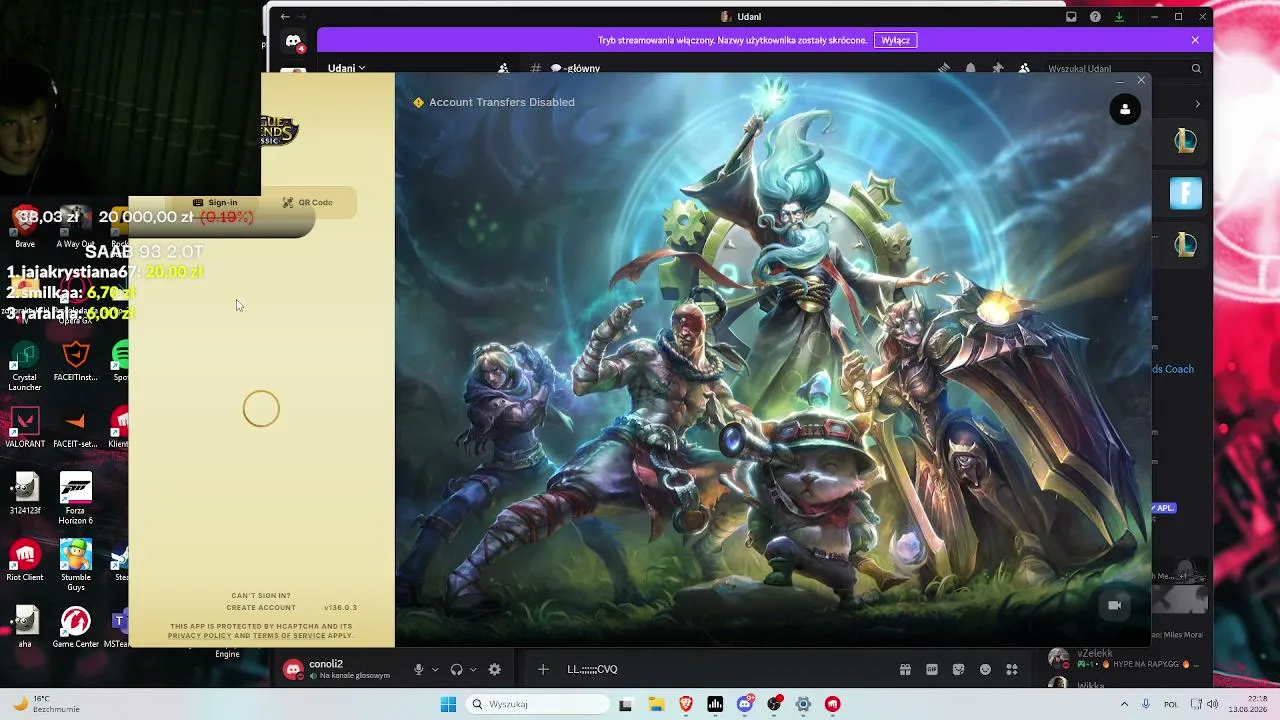1280x720 pixels.
Task: Select the Crystal Launcher desktop shortcut
Action: (x=24, y=366)
